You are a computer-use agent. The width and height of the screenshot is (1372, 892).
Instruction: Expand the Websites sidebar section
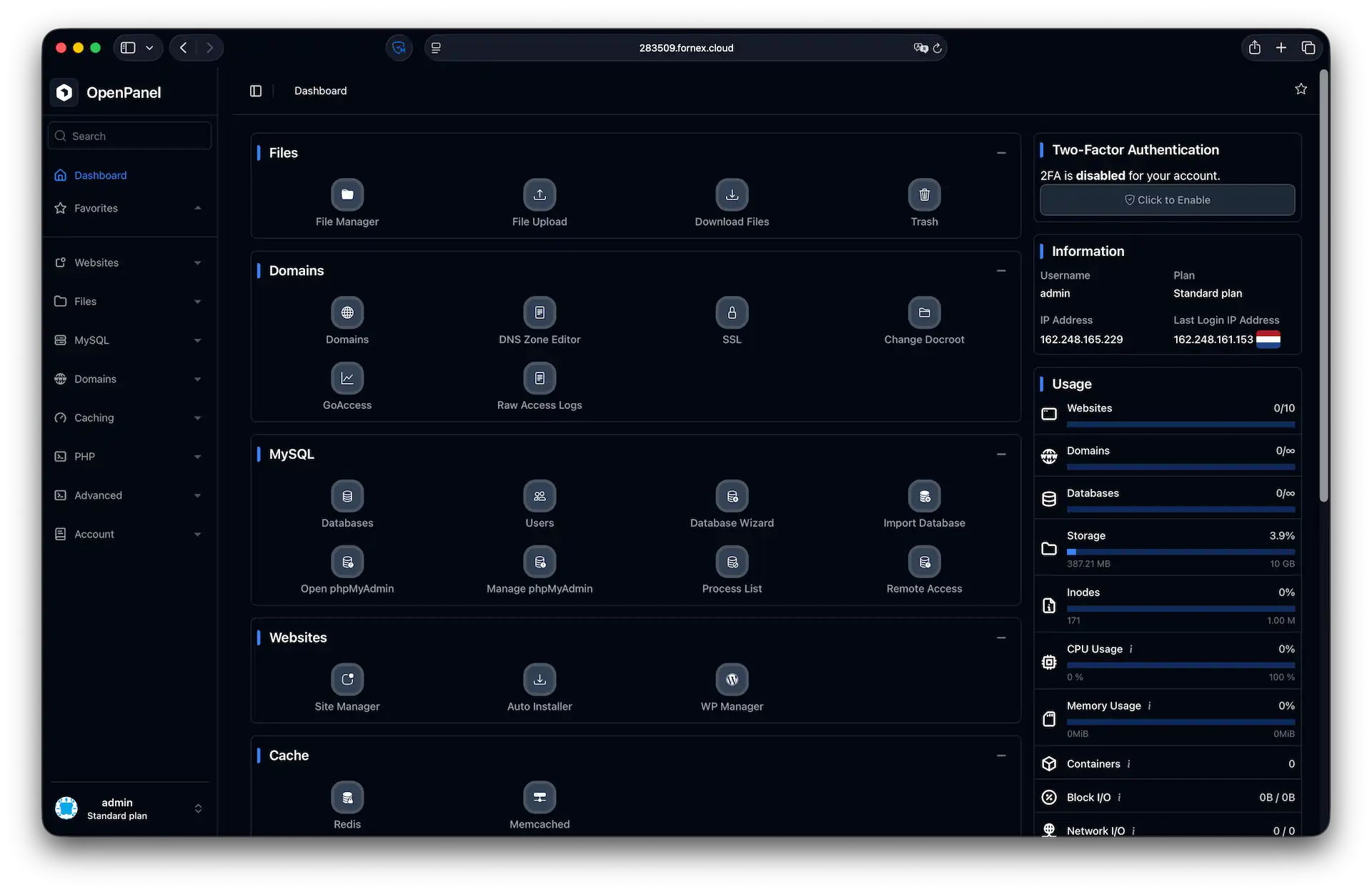(x=129, y=262)
